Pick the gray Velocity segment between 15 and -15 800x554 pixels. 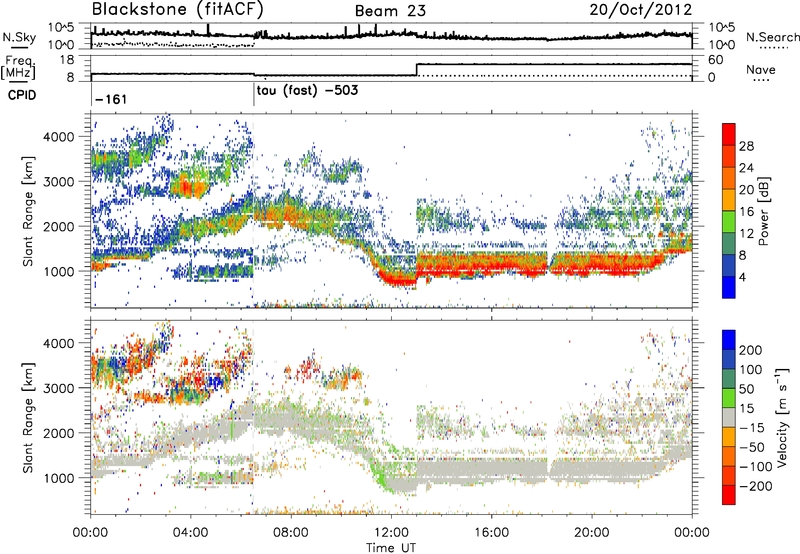(x=729, y=418)
